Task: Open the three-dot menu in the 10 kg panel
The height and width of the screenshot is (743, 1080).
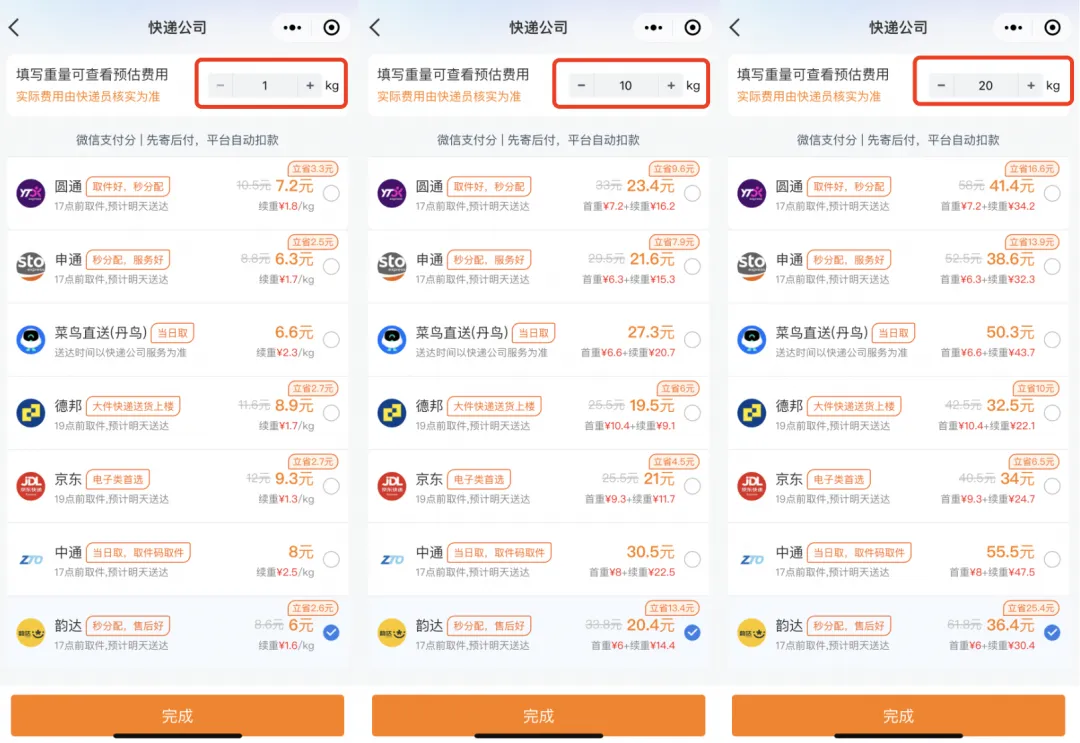Action: point(653,28)
